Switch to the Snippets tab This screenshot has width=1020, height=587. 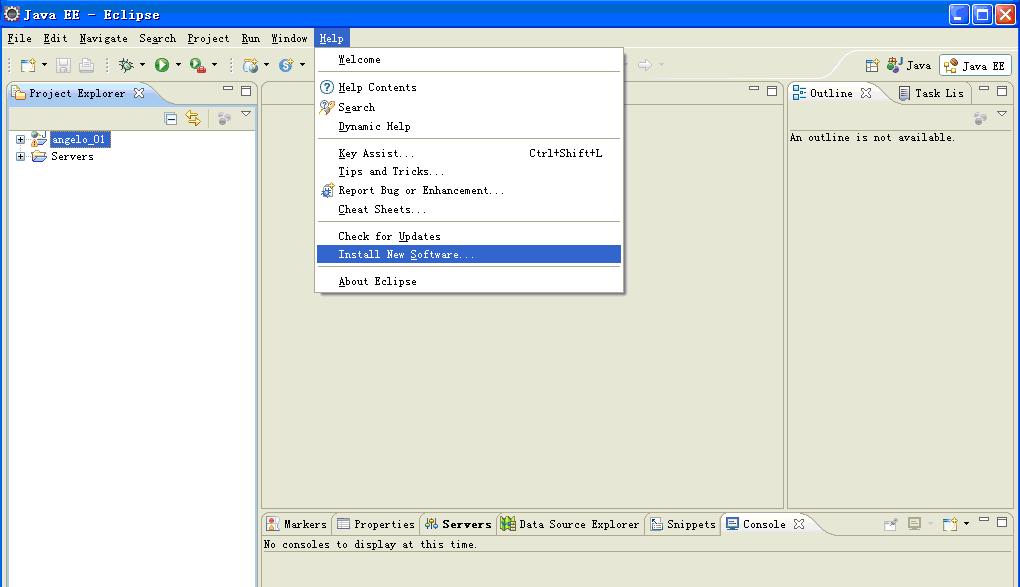click(x=683, y=524)
